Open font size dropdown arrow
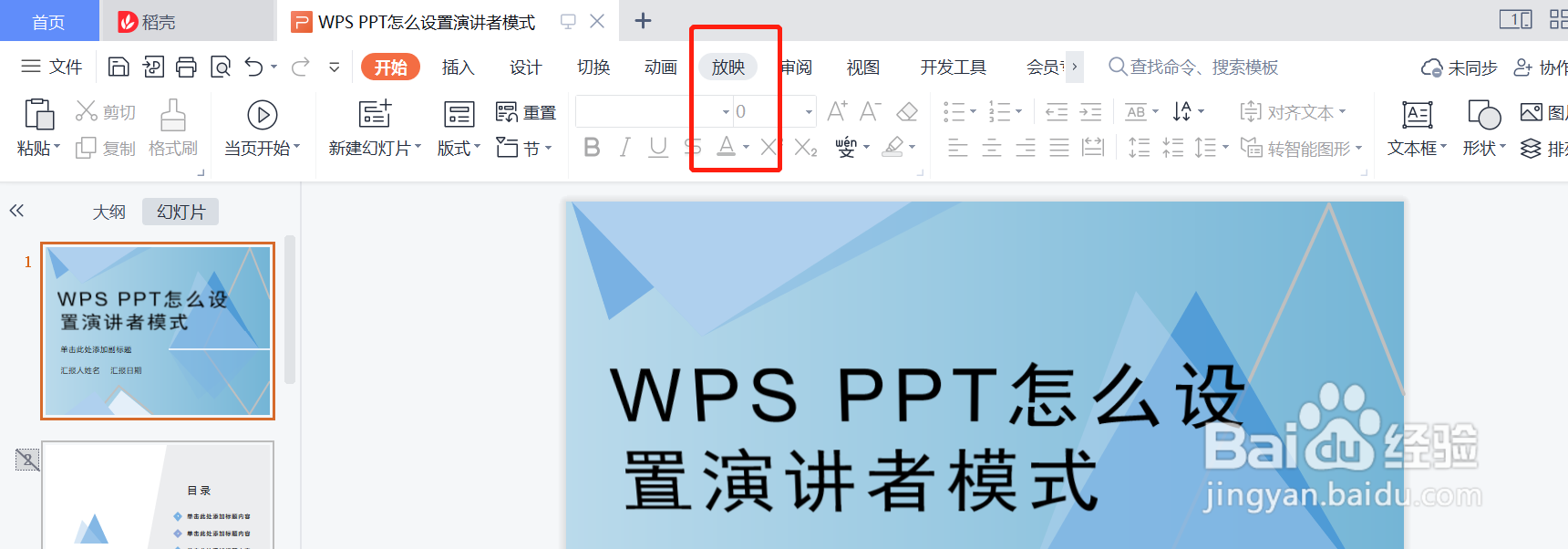The image size is (1568, 549). click(809, 112)
